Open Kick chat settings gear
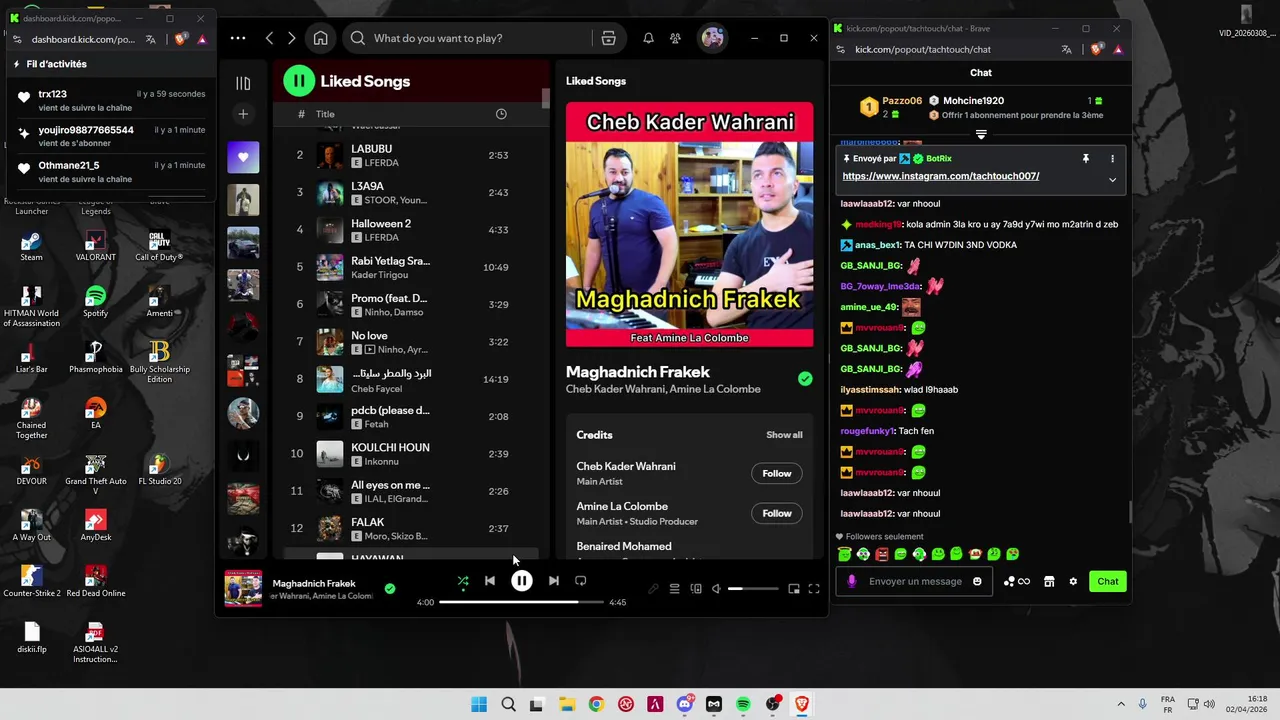The image size is (1280, 720). tap(1073, 581)
